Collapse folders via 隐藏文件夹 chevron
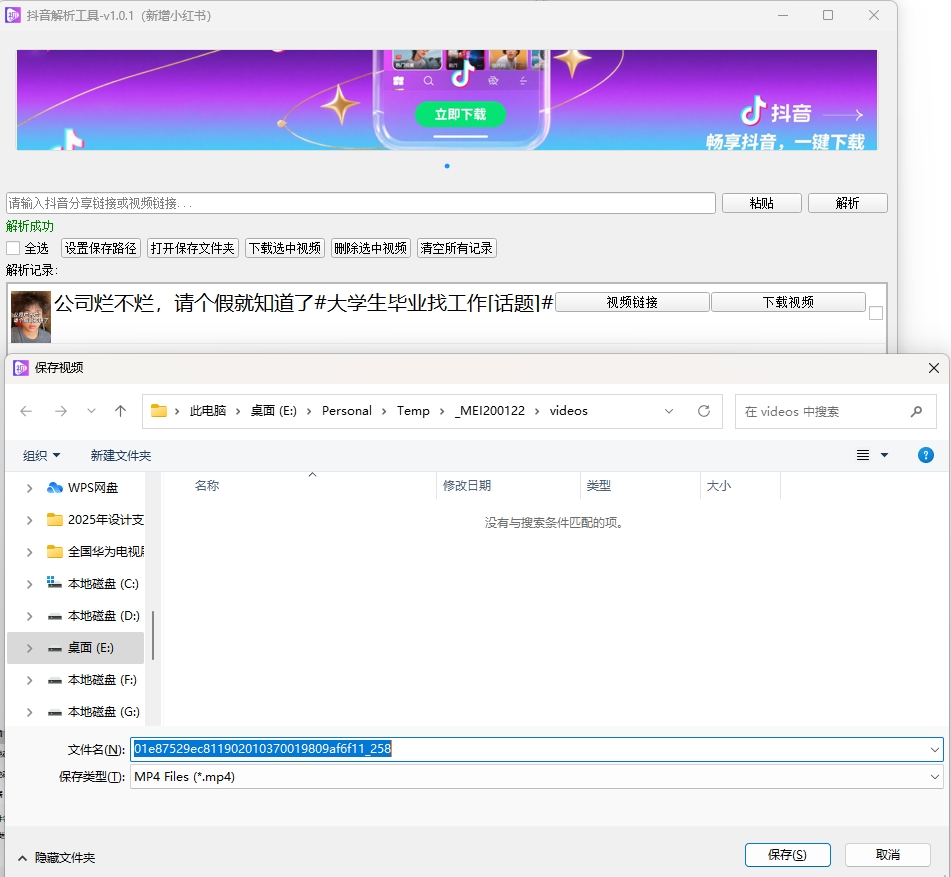This screenshot has width=951, height=877. click(x=22, y=857)
